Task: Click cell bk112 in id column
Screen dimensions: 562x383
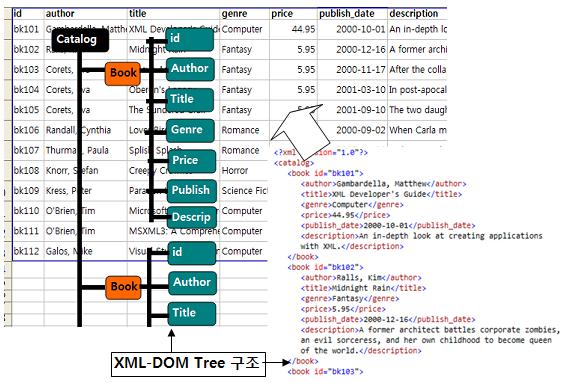Action: click(28, 252)
